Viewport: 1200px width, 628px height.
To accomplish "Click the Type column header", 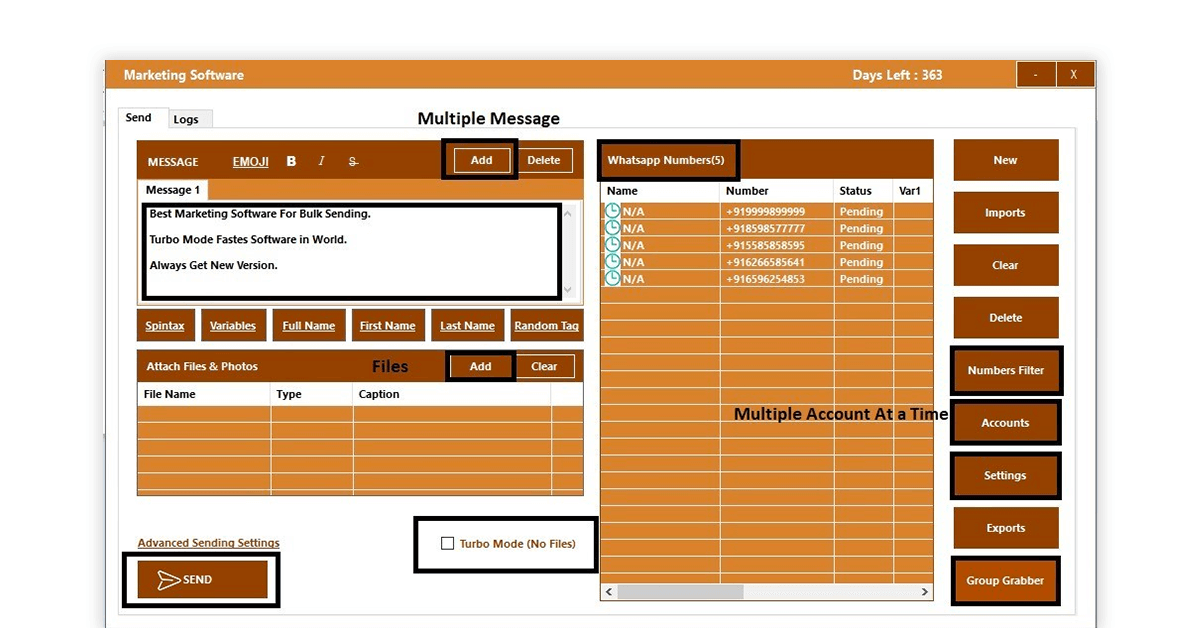I will (312, 394).
